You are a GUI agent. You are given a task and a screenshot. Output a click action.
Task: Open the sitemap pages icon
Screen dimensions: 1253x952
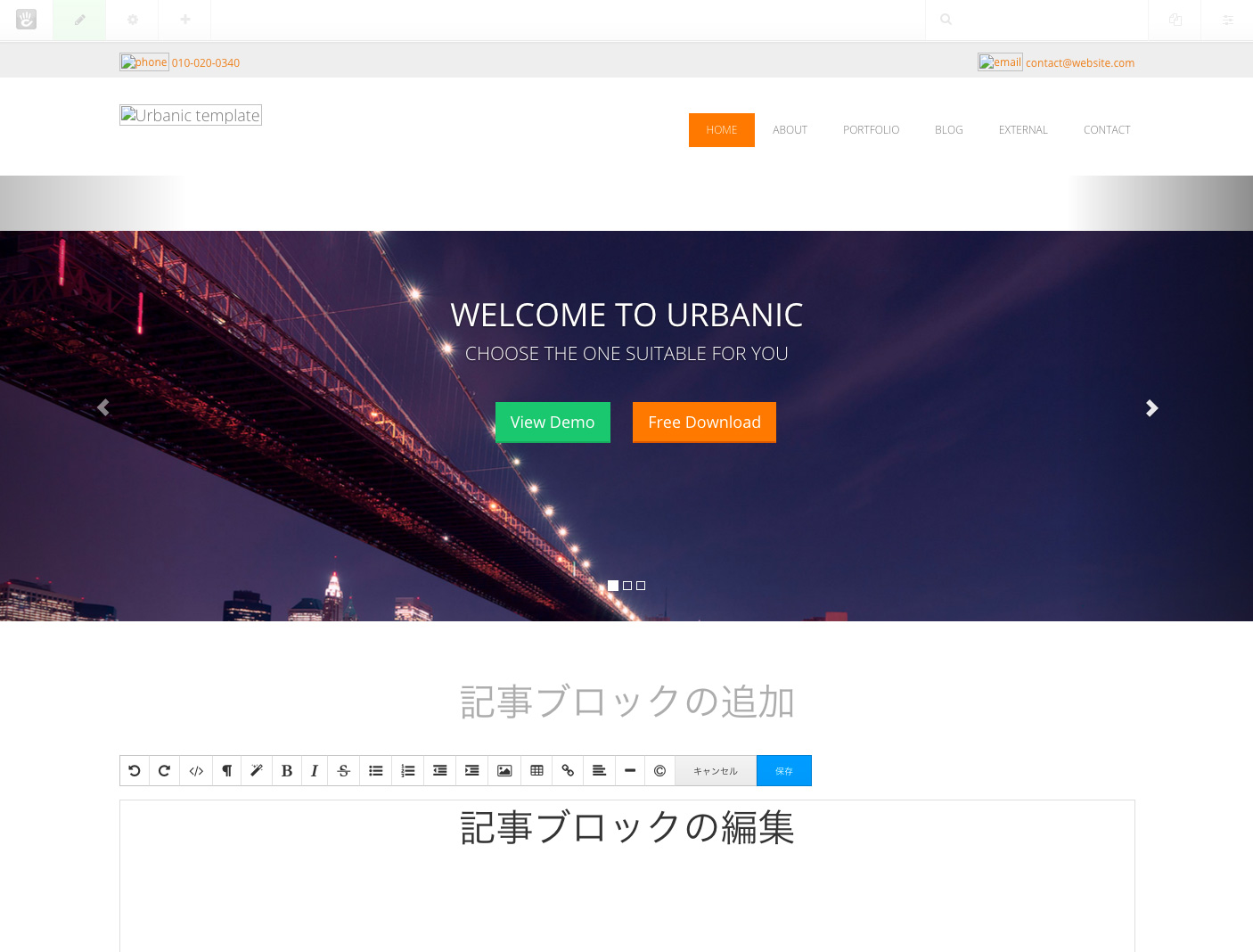click(1175, 20)
